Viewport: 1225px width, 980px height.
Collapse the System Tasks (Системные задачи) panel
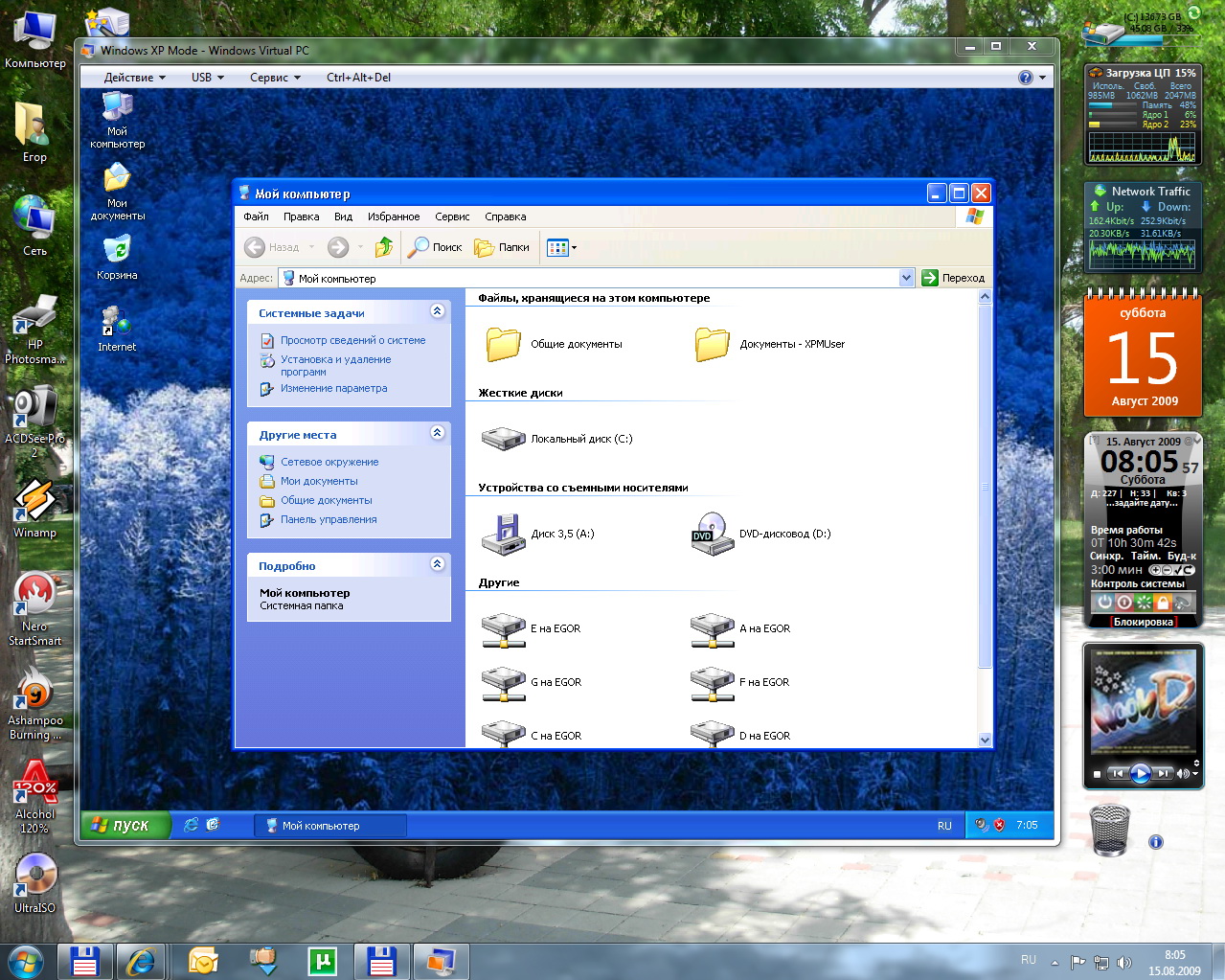pyautogui.click(x=437, y=311)
